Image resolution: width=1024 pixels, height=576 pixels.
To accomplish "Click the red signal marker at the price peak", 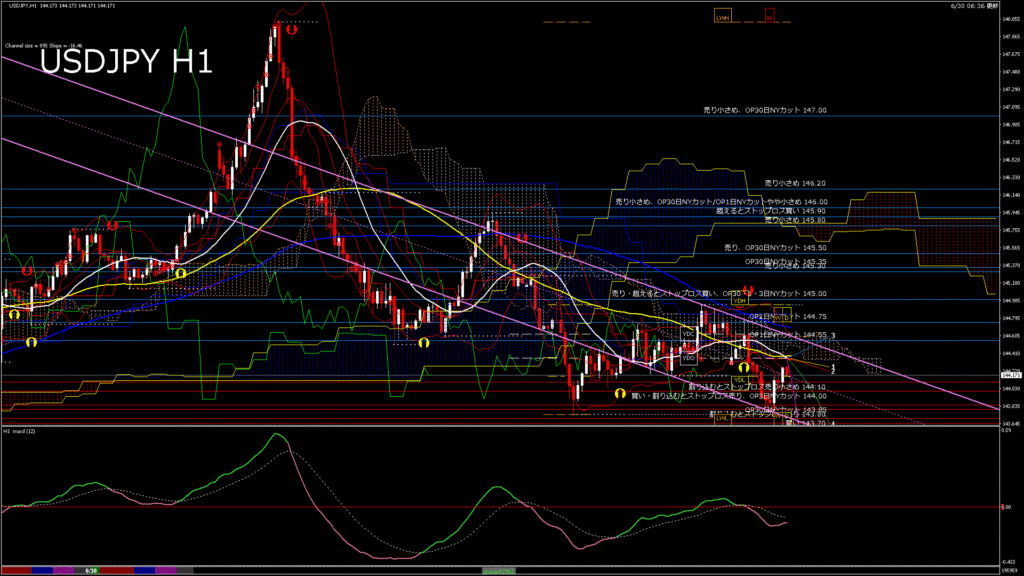I will click(291, 29).
